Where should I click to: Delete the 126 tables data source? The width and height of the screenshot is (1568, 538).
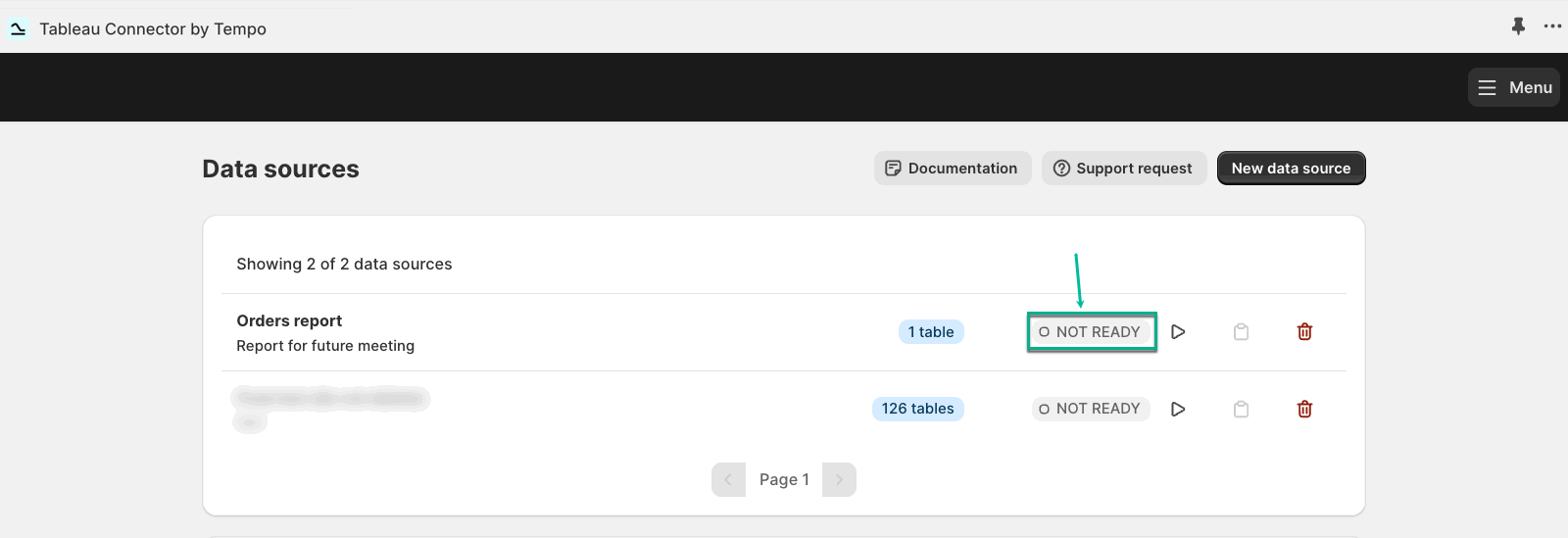1304,410
